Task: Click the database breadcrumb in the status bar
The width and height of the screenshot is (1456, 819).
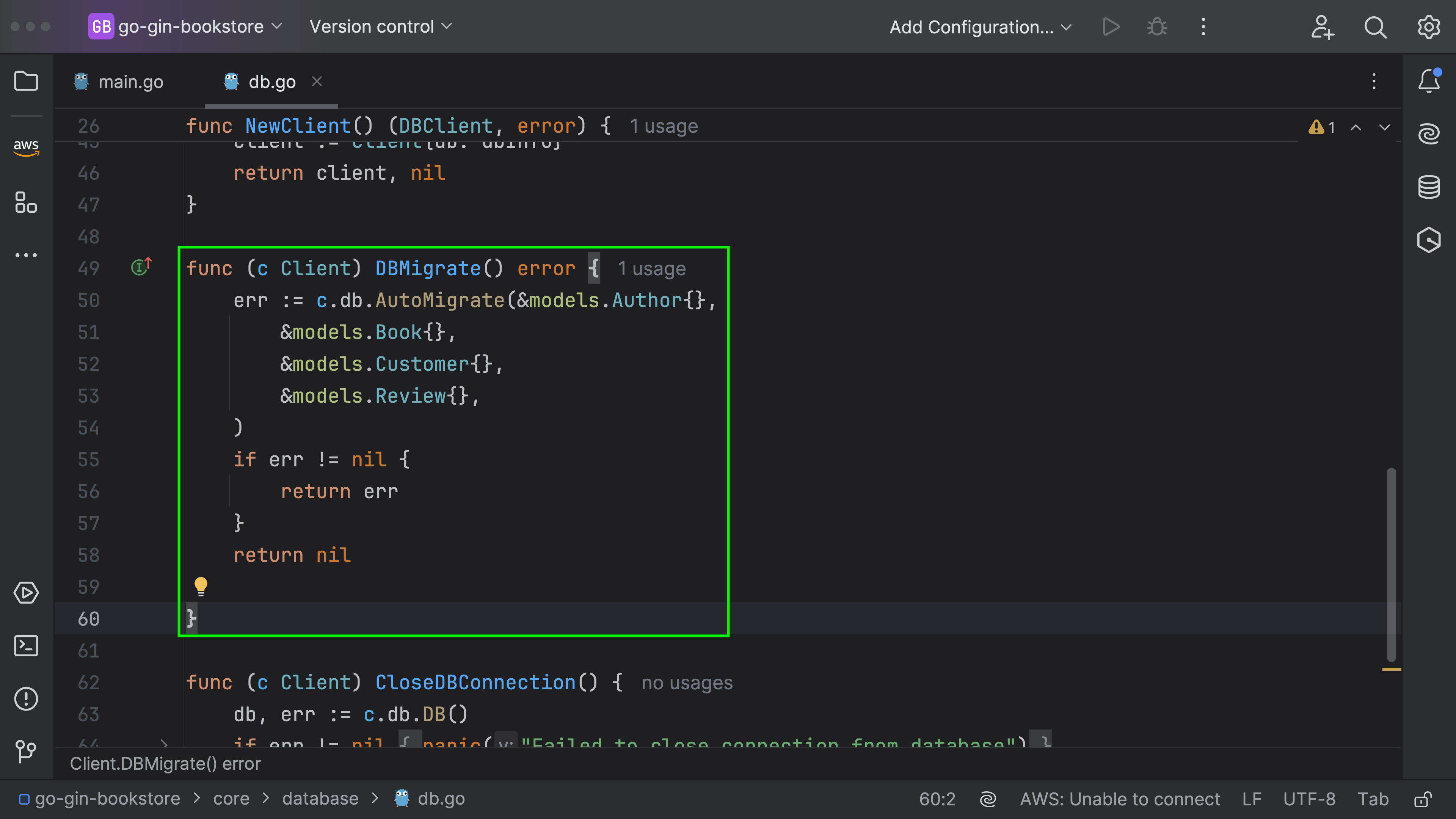Action: (x=320, y=798)
